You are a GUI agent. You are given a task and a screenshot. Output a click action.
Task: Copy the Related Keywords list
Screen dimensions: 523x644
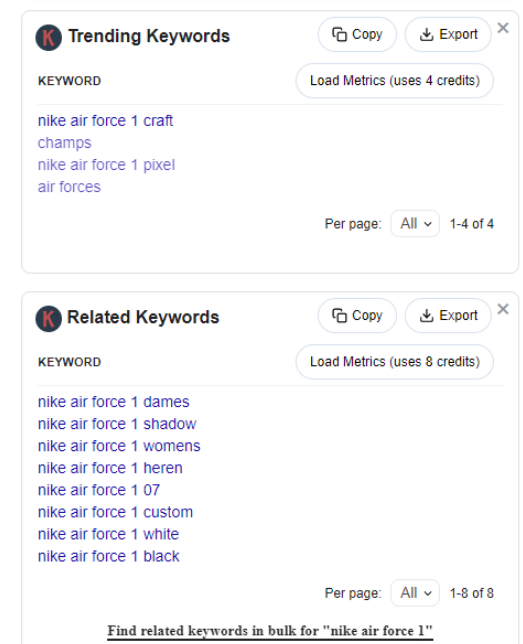coord(357,315)
